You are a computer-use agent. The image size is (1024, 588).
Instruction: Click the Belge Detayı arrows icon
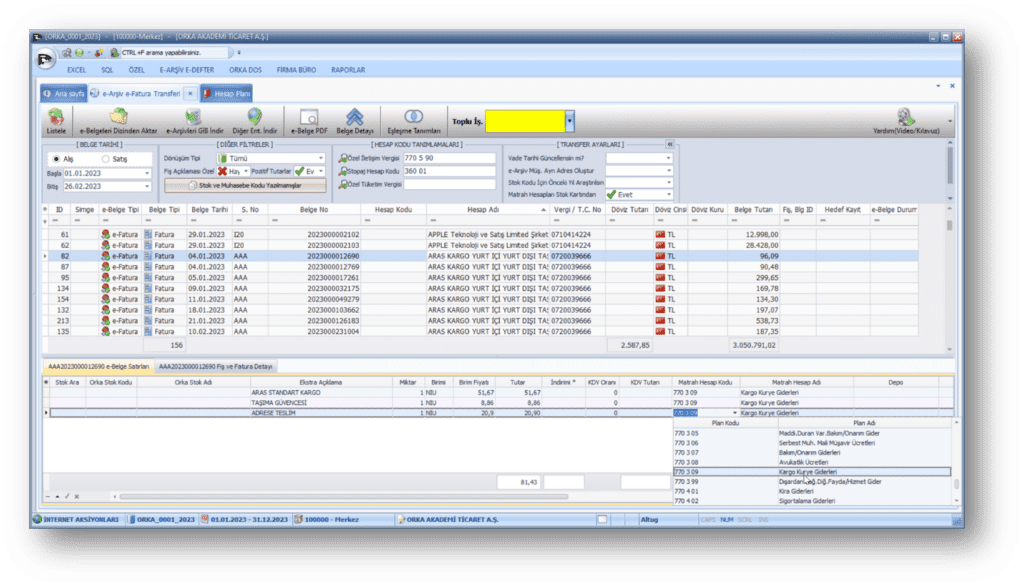(354, 122)
